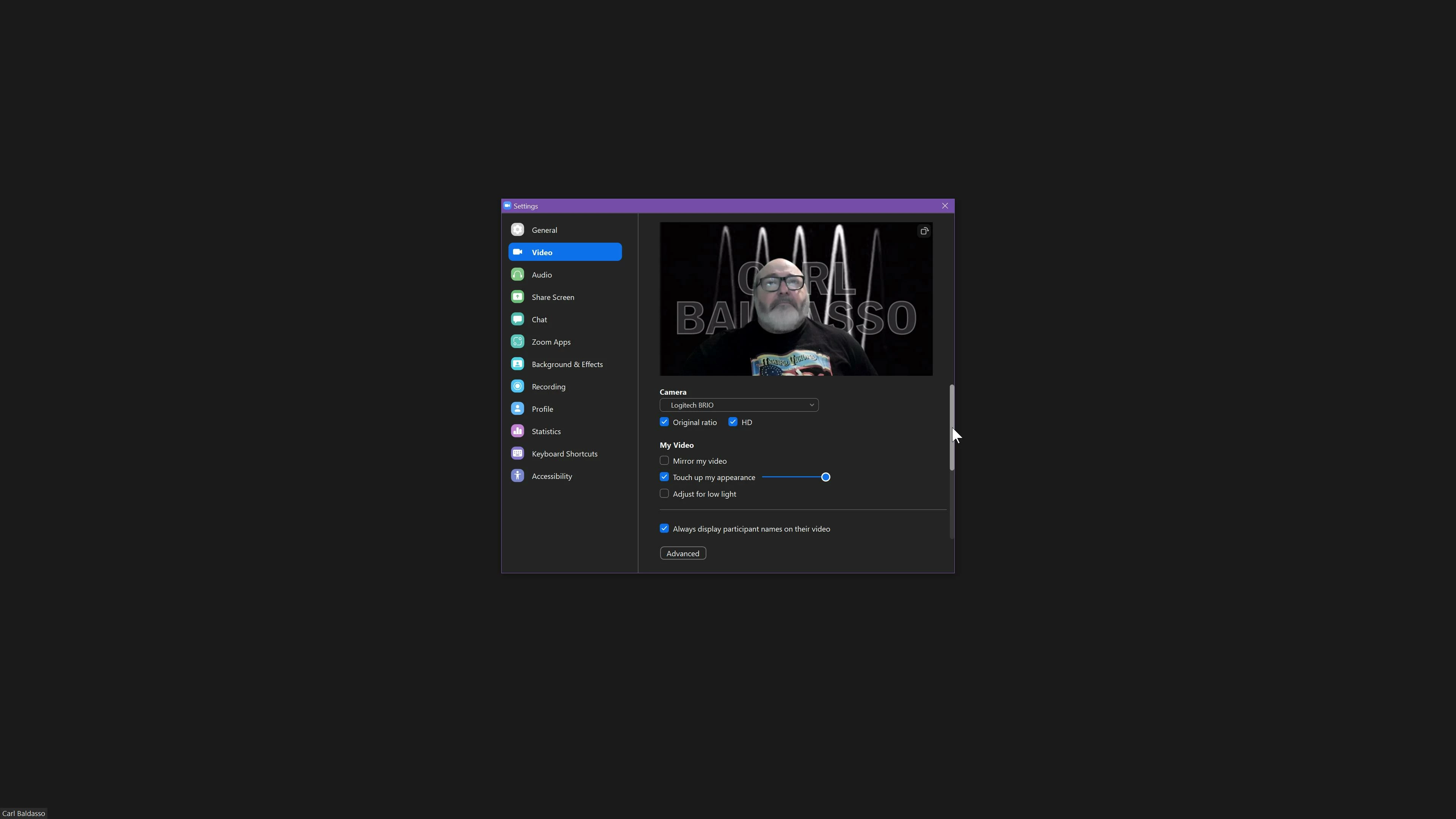Open Audio settings via headphone icon
The image size is (1456, 819).
click(517, 275)
